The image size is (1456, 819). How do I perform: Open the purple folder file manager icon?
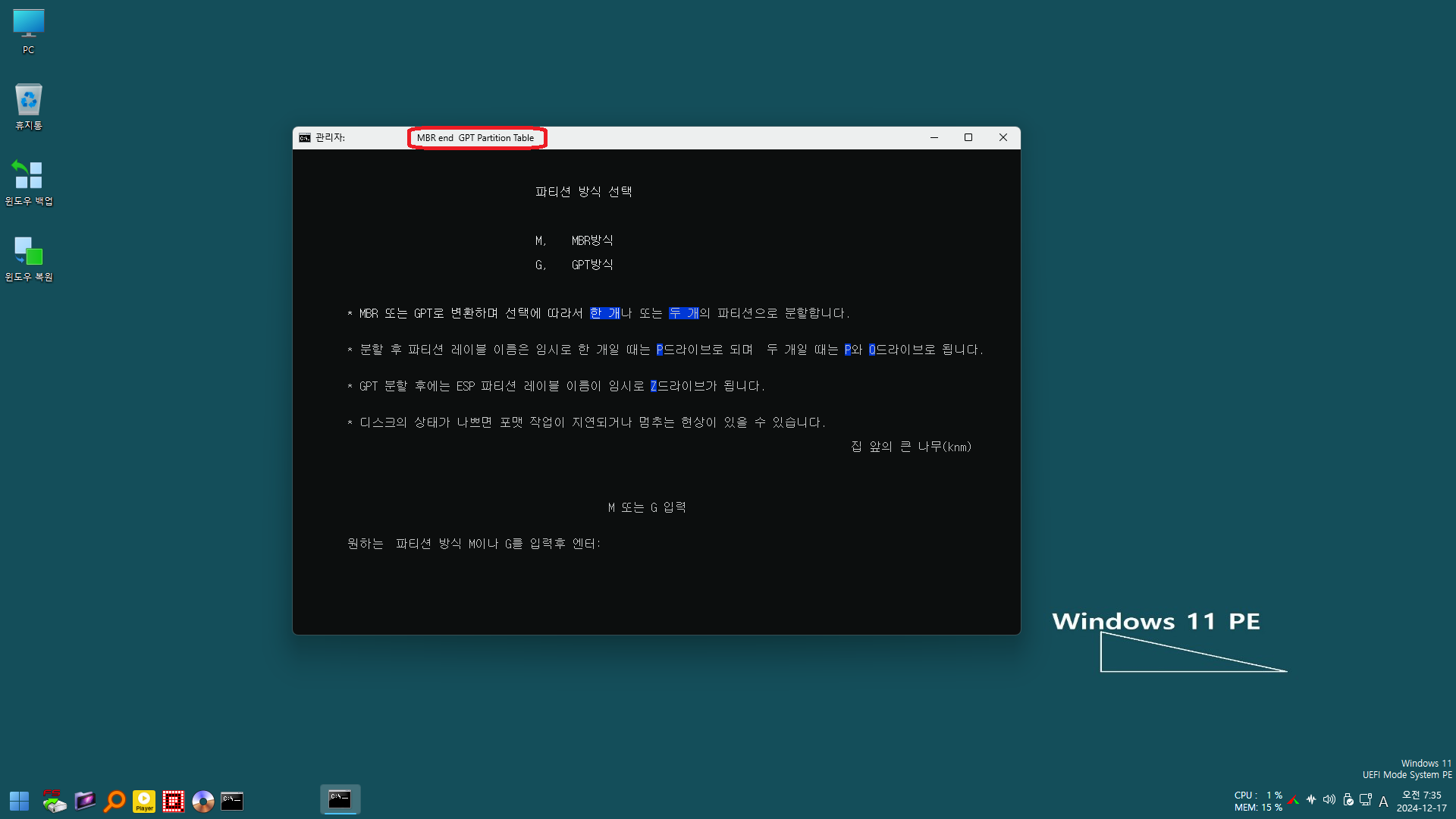pyautogui.click(x=84, y=801)
